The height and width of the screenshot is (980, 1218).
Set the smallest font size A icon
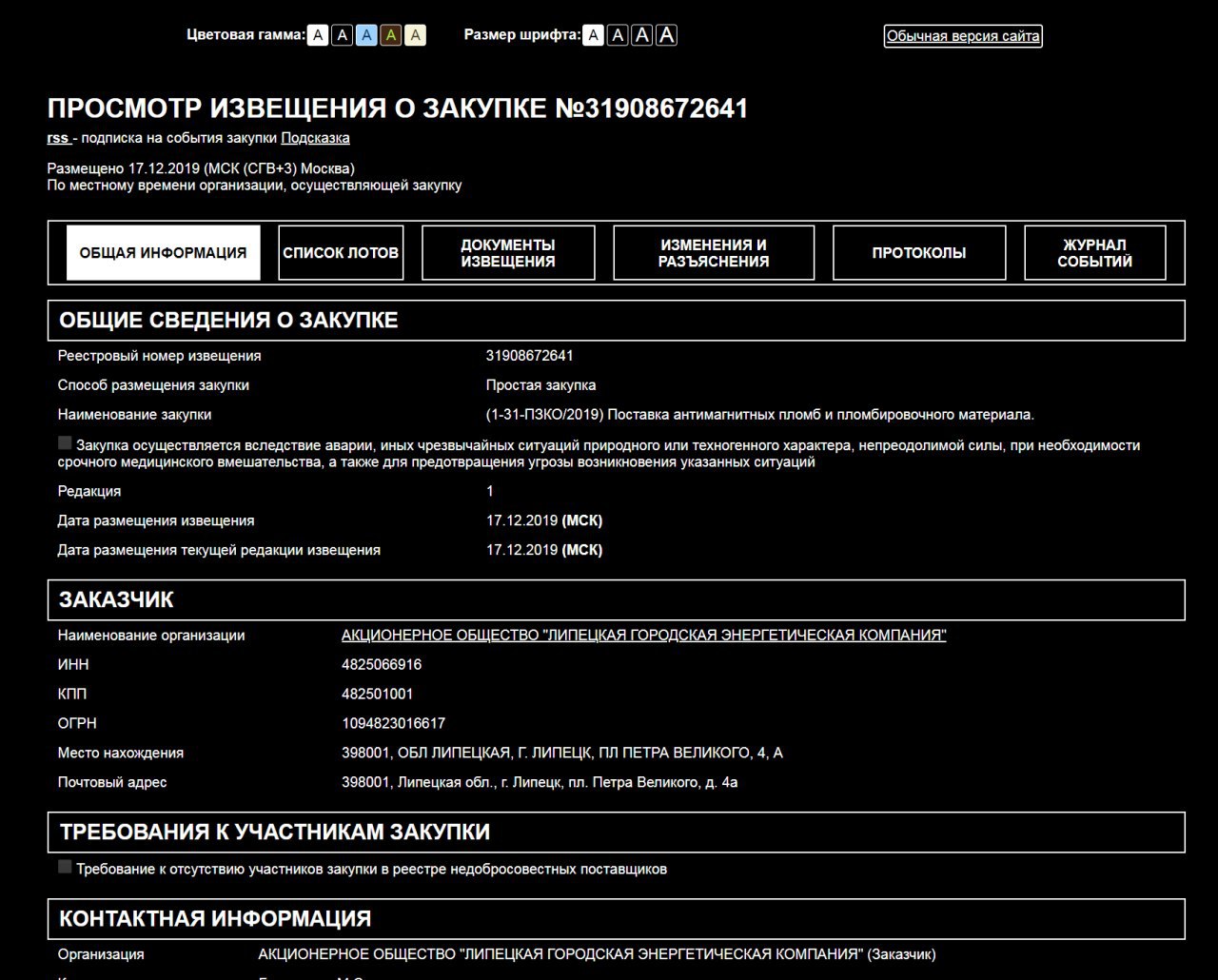(594, 36)
